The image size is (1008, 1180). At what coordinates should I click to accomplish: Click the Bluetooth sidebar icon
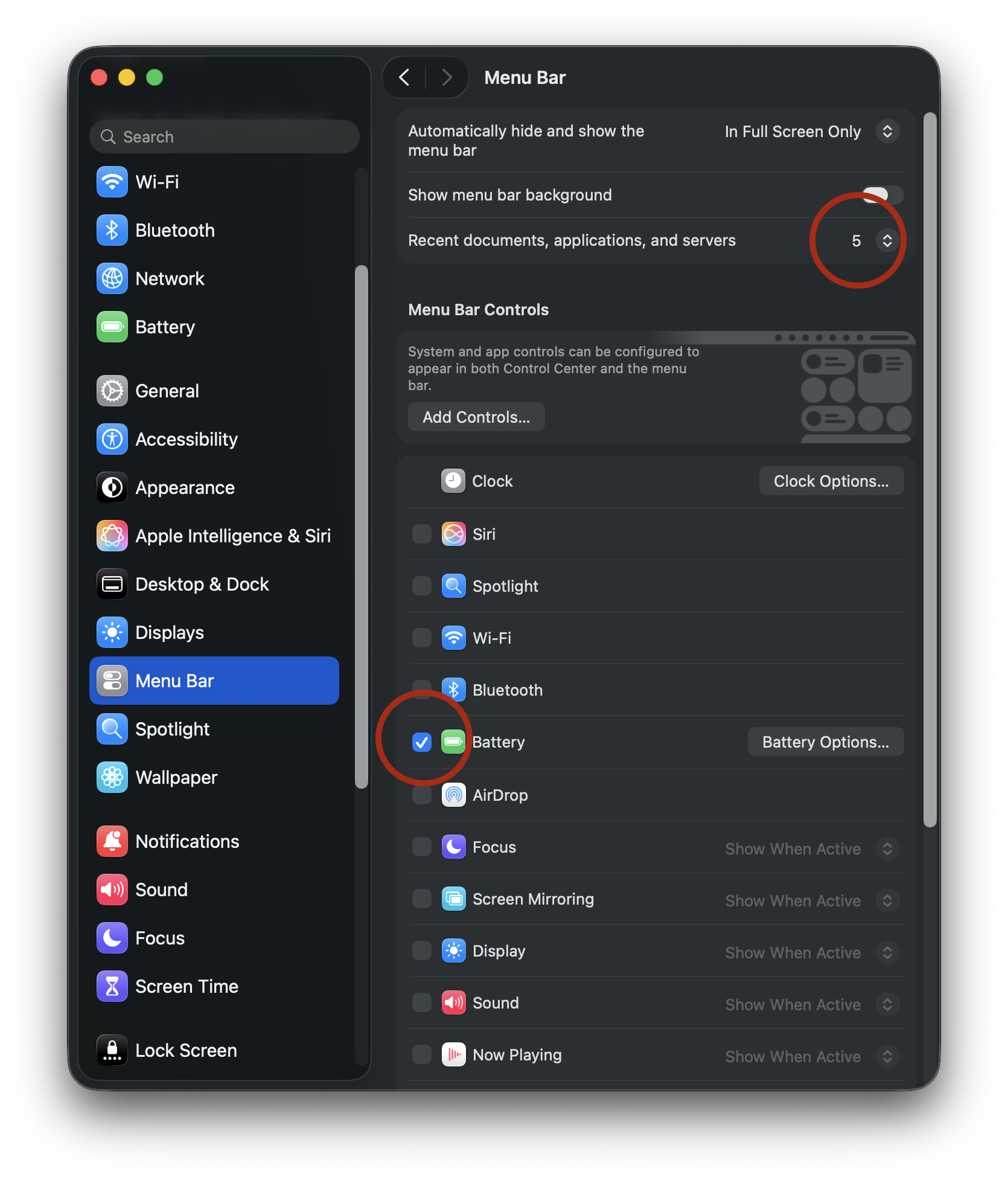tap(112, 230)
